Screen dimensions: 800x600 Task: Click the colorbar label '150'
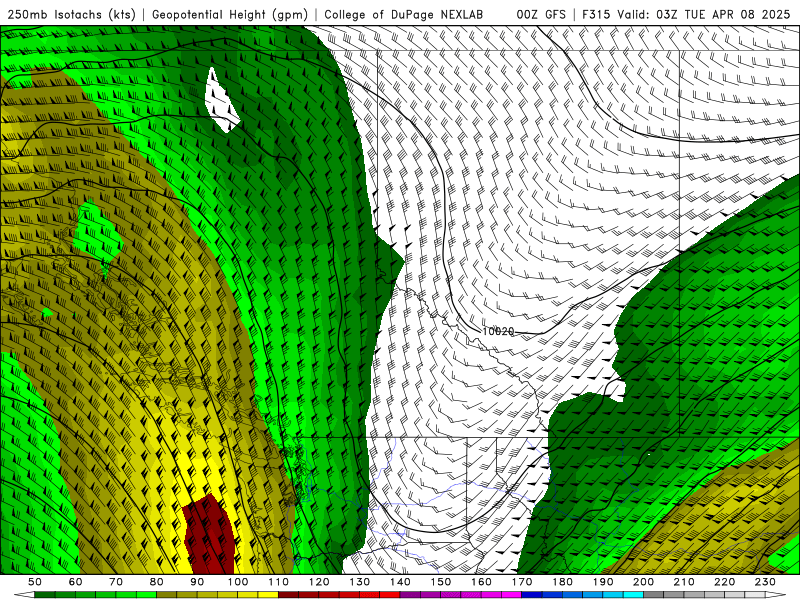(441, 582)
